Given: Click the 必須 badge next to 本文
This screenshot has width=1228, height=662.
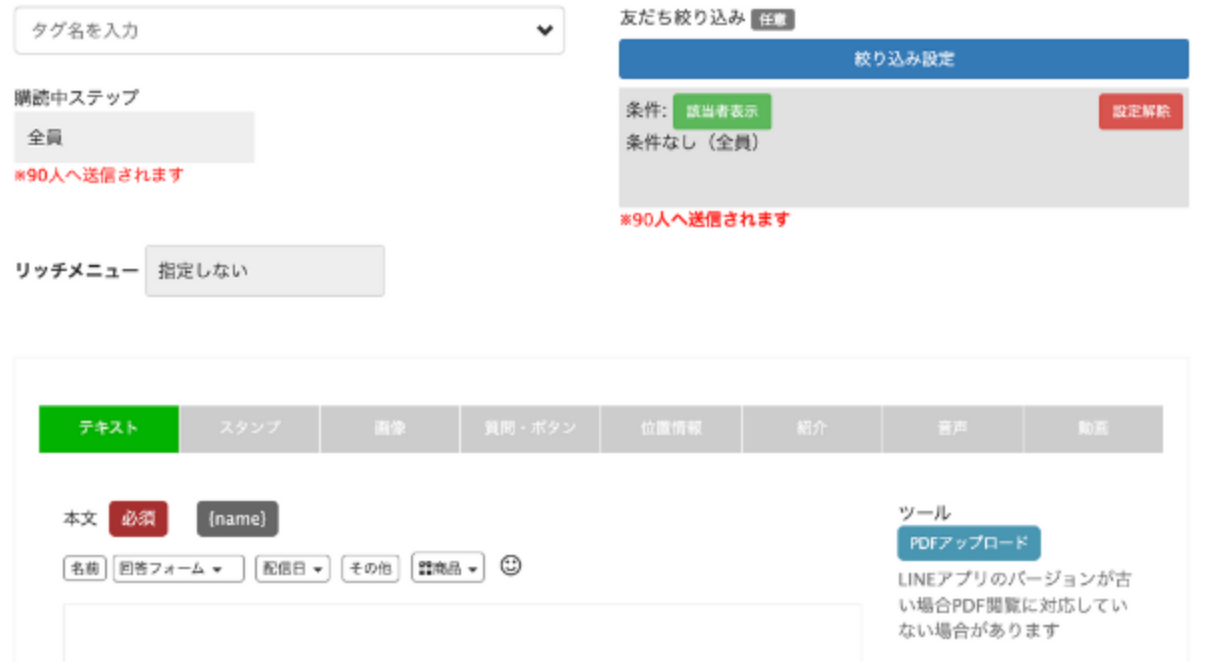Looking at the screenshot, I should click(x=138, y=519).
